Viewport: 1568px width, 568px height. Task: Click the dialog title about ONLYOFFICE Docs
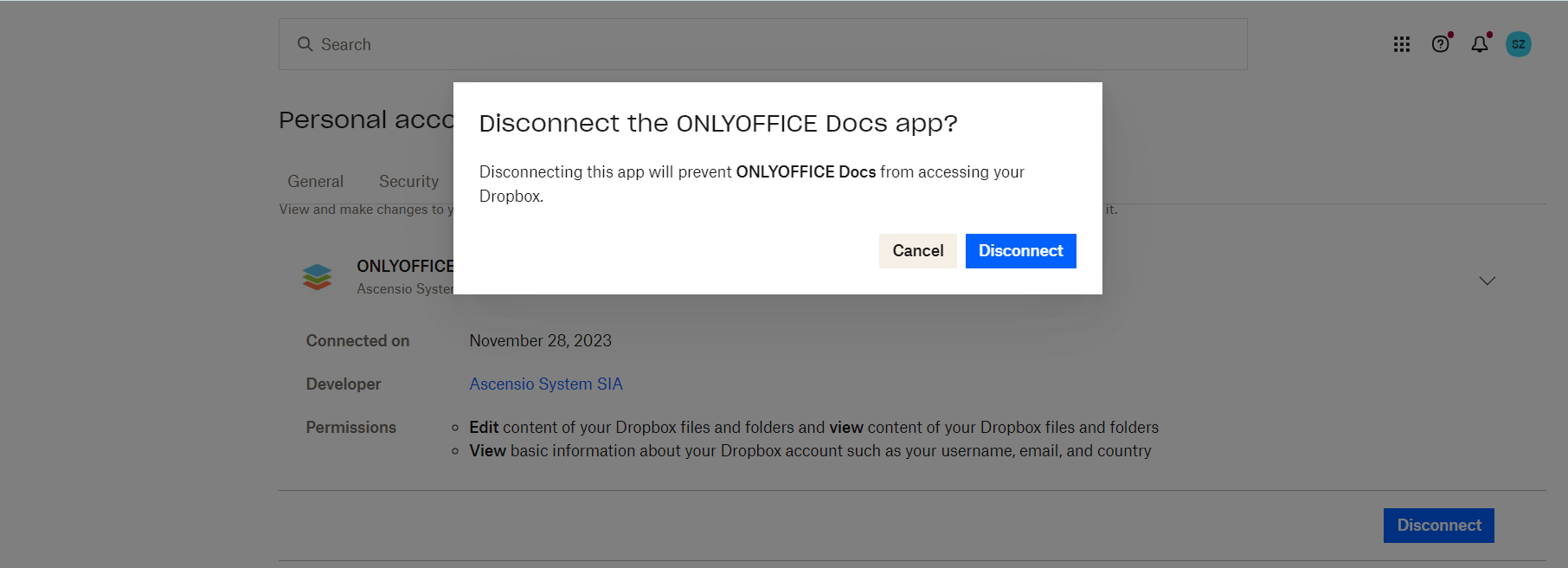tap(718, 124)
